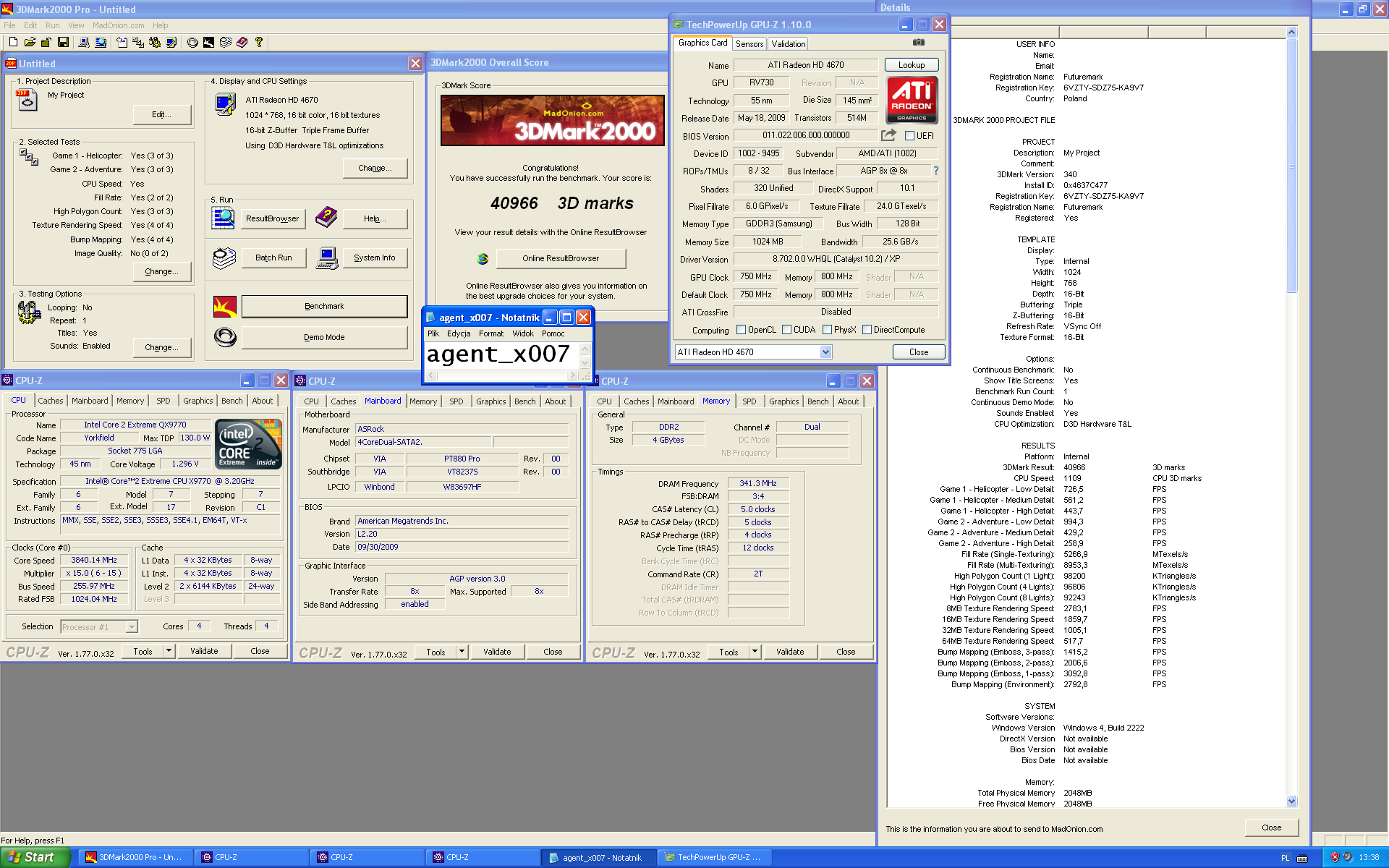Click the Windows Start button
Image resolution: width=1389 pixels, height=868 pixels.
[35, 857]
